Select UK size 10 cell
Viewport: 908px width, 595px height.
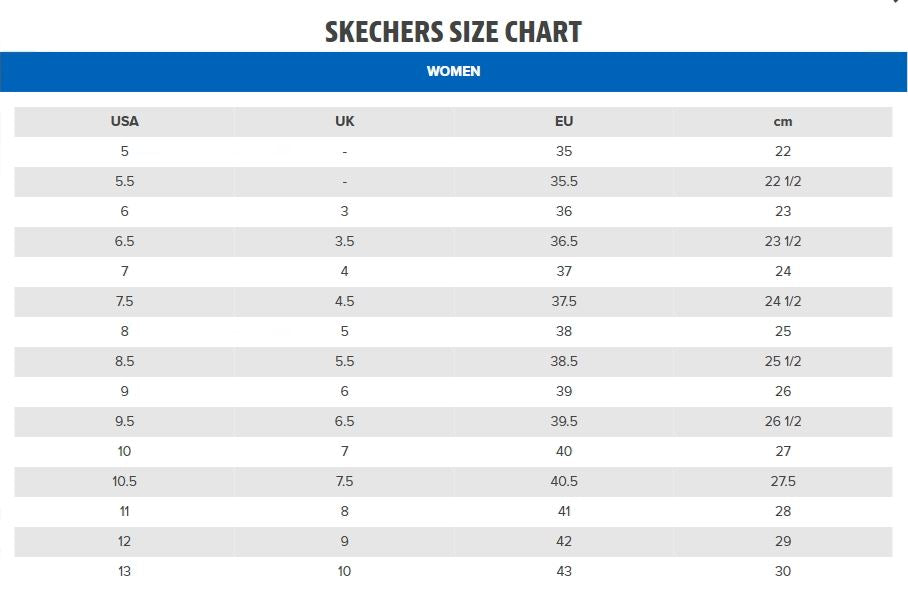coord(345,571)
